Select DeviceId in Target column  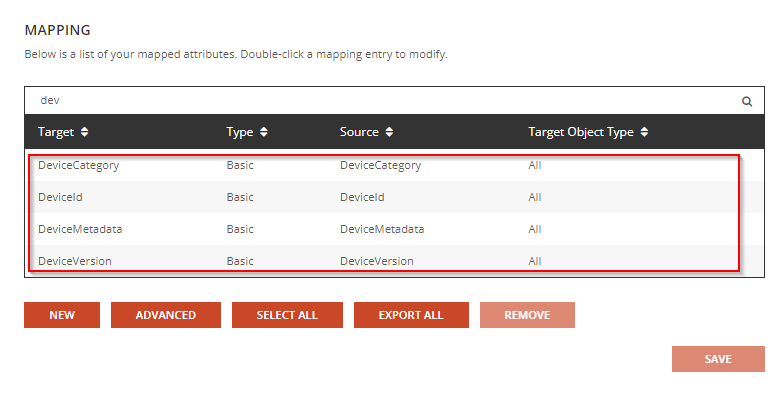click(60, 197)
